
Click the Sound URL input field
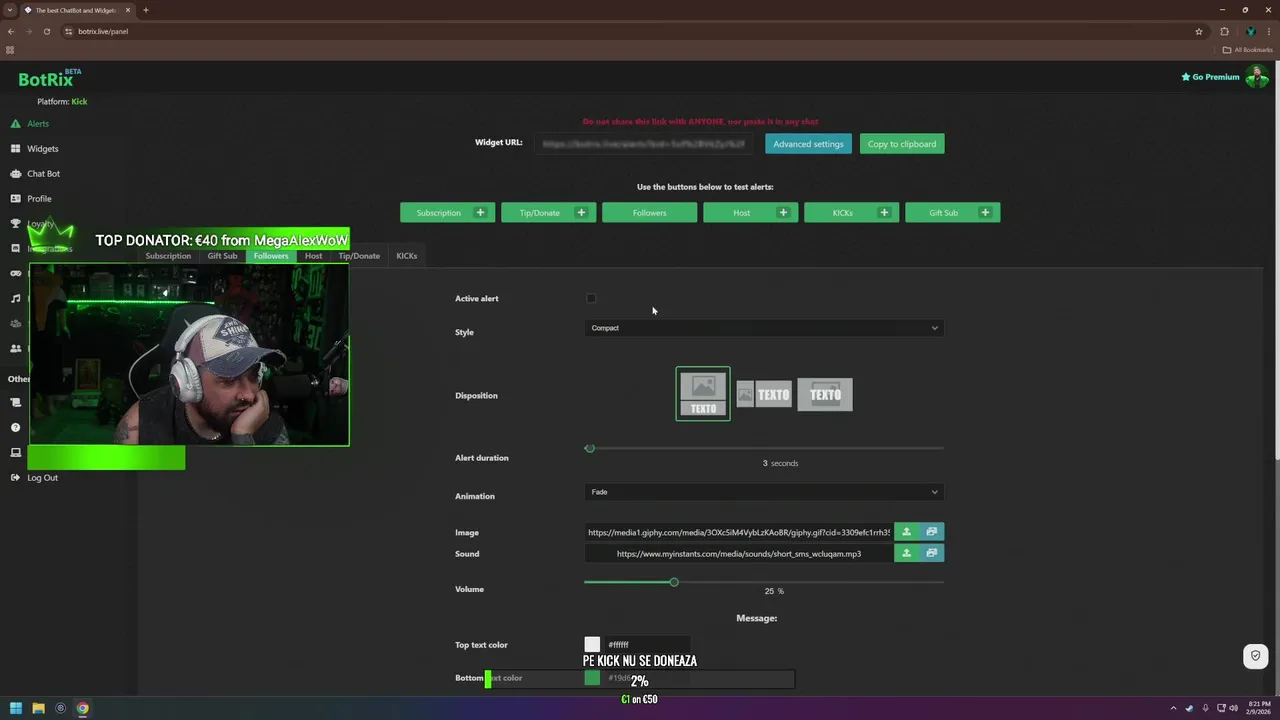pos(739,553)
